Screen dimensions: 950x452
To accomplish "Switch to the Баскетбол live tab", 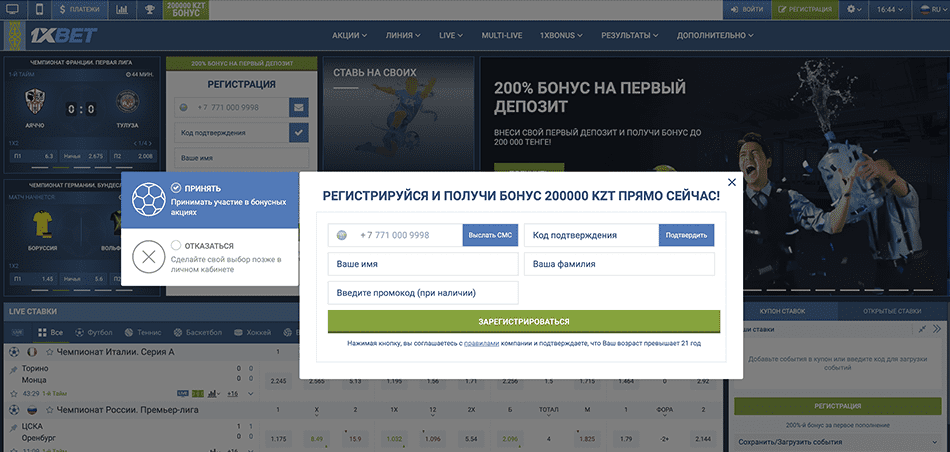I will [x=198, y=333].
